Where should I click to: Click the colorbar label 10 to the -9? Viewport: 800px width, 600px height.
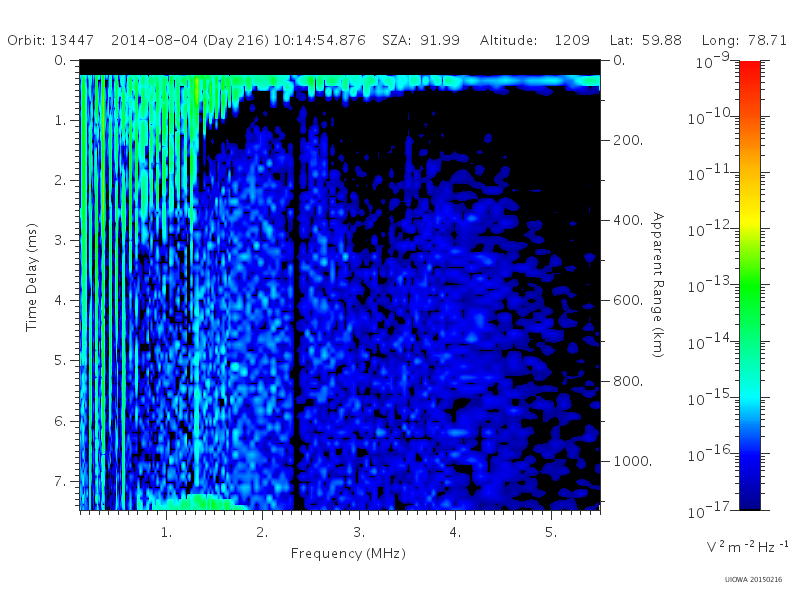(x=713, y=60)
